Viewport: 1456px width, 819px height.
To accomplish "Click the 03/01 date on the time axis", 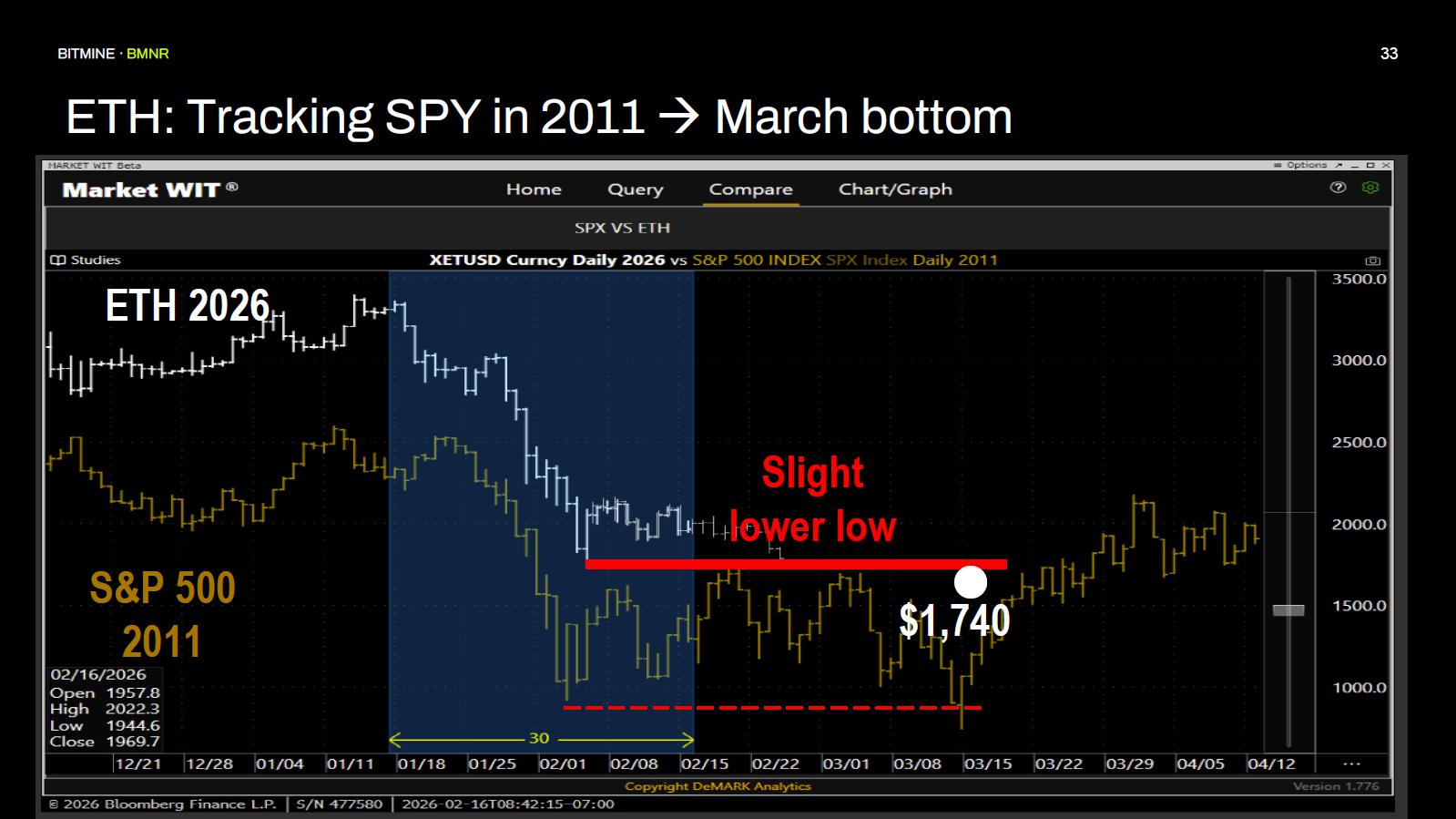I will [846, 763].
